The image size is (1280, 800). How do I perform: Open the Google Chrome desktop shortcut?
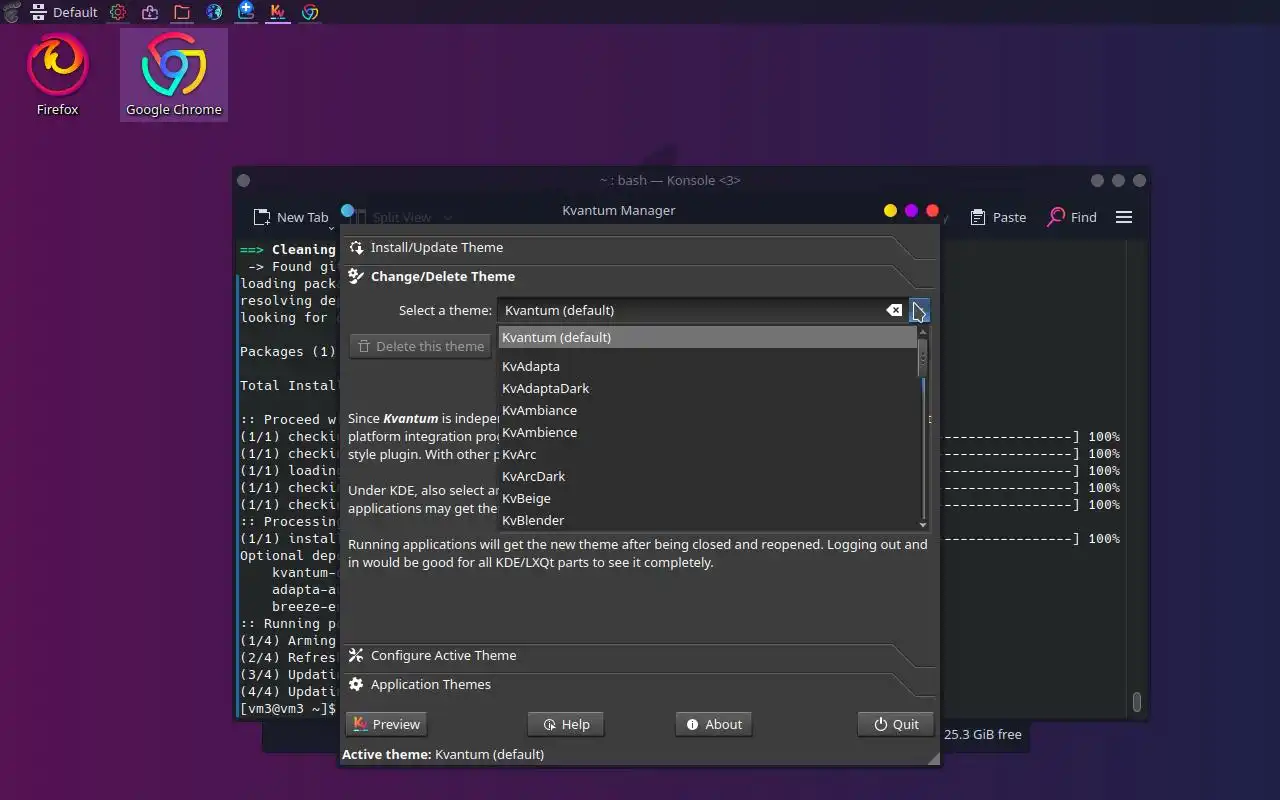174,75
